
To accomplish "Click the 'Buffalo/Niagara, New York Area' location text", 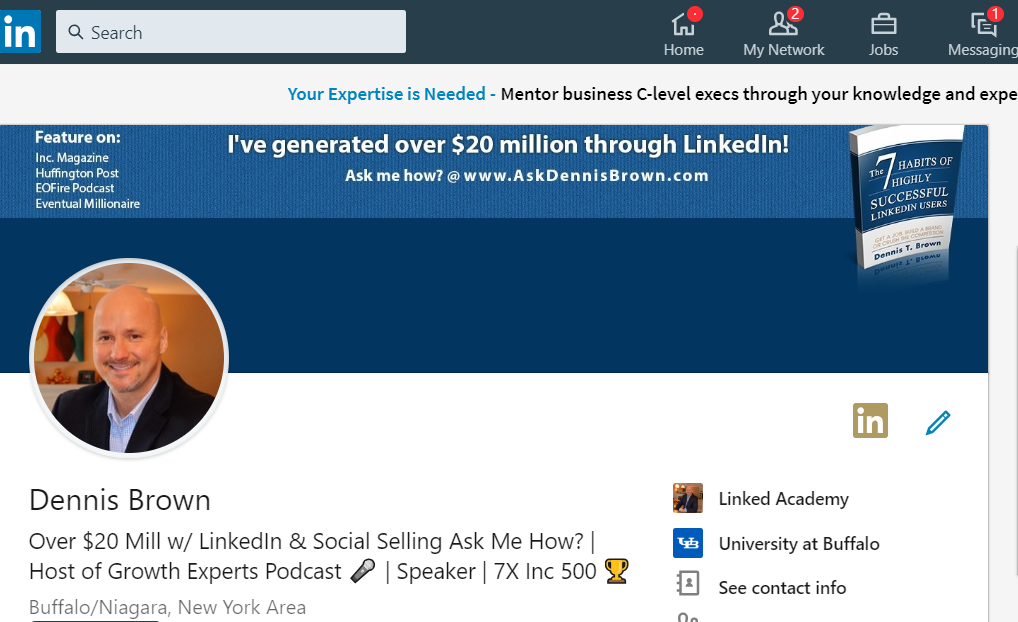I will tap(168, 608).
